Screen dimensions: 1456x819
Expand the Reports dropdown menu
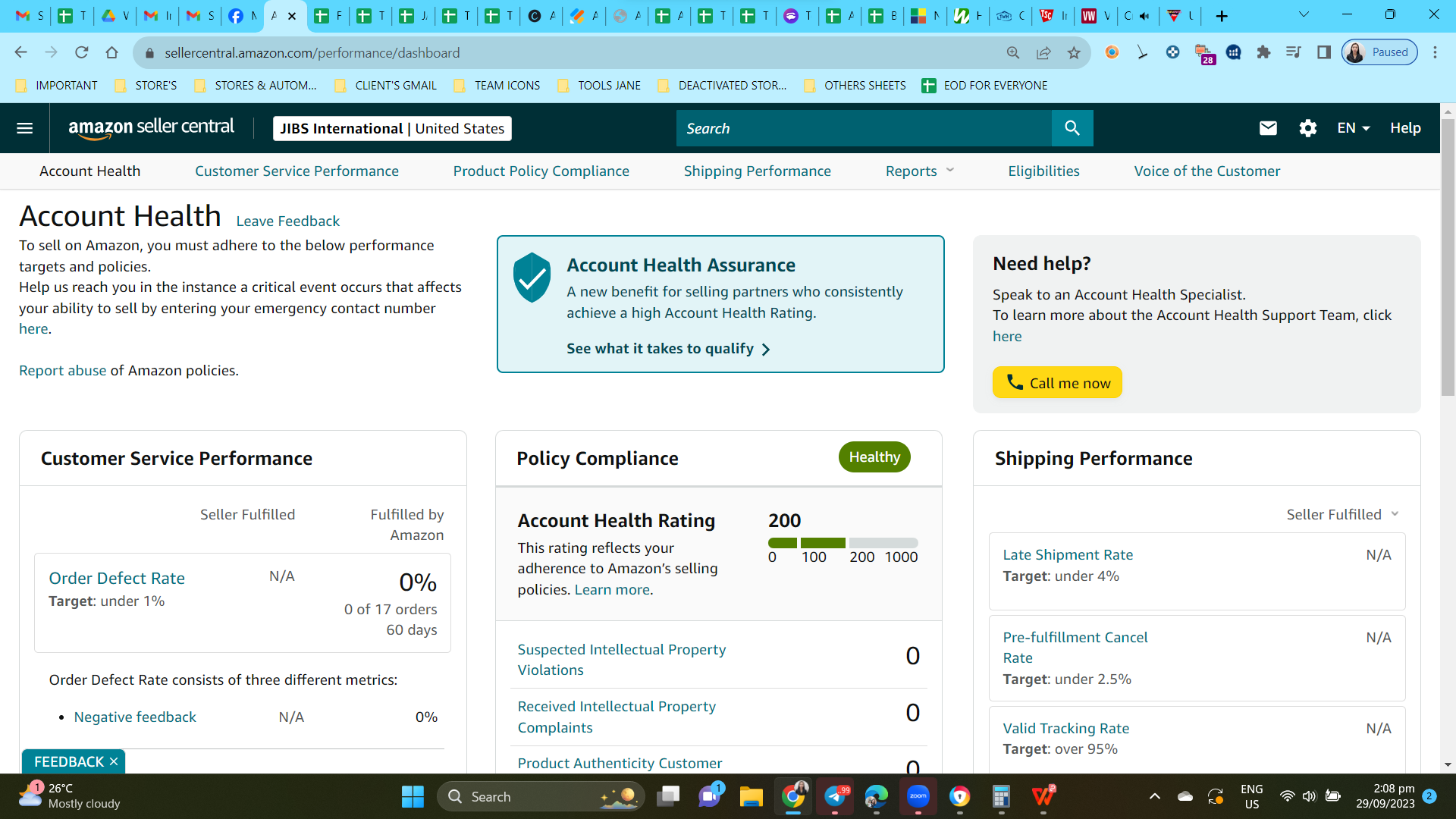point(920,171)
